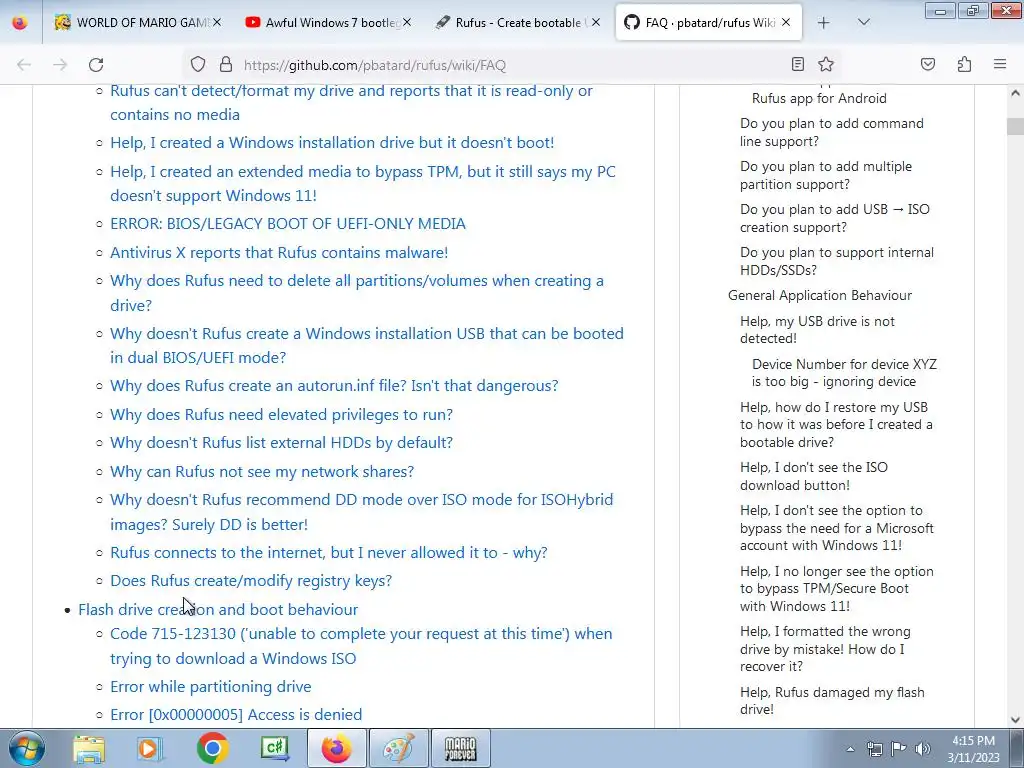Open 'Rufus connects to the internet' link
This screenshot has height=768, width=1024.
pos(328,552)
